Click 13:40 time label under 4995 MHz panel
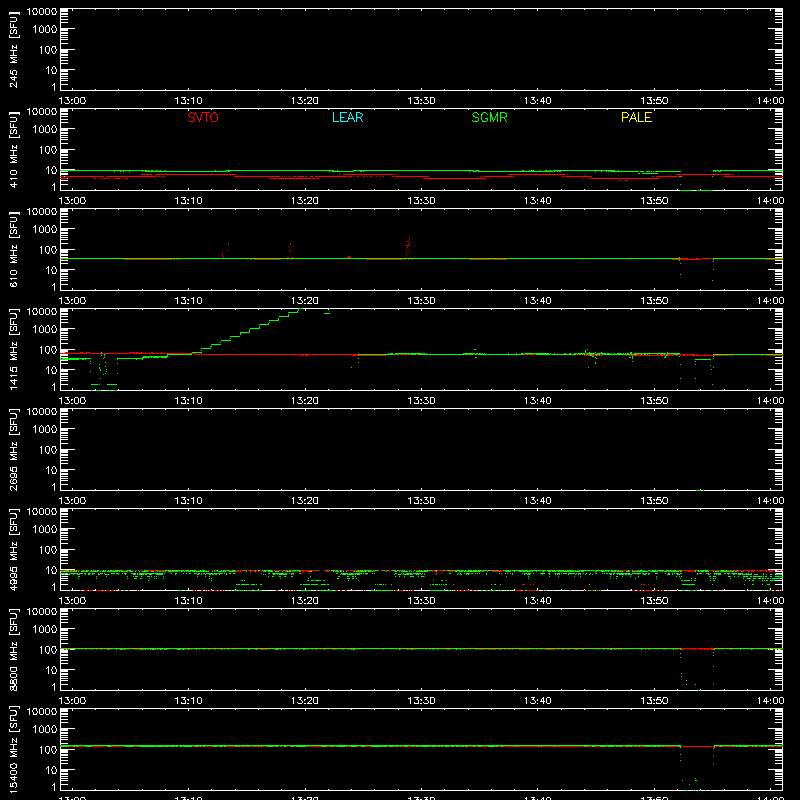Viewport: 800px width, 800px height. coord(537,601)
